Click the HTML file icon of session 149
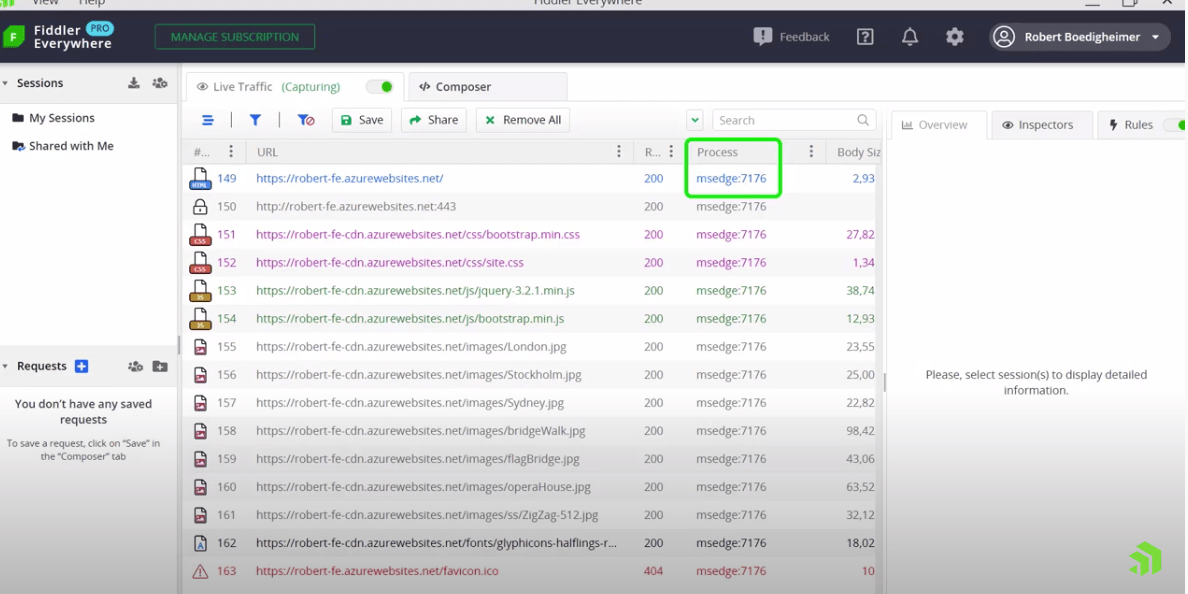The width and height of the screenshot is (1188, 594). [x=199, y=179]
